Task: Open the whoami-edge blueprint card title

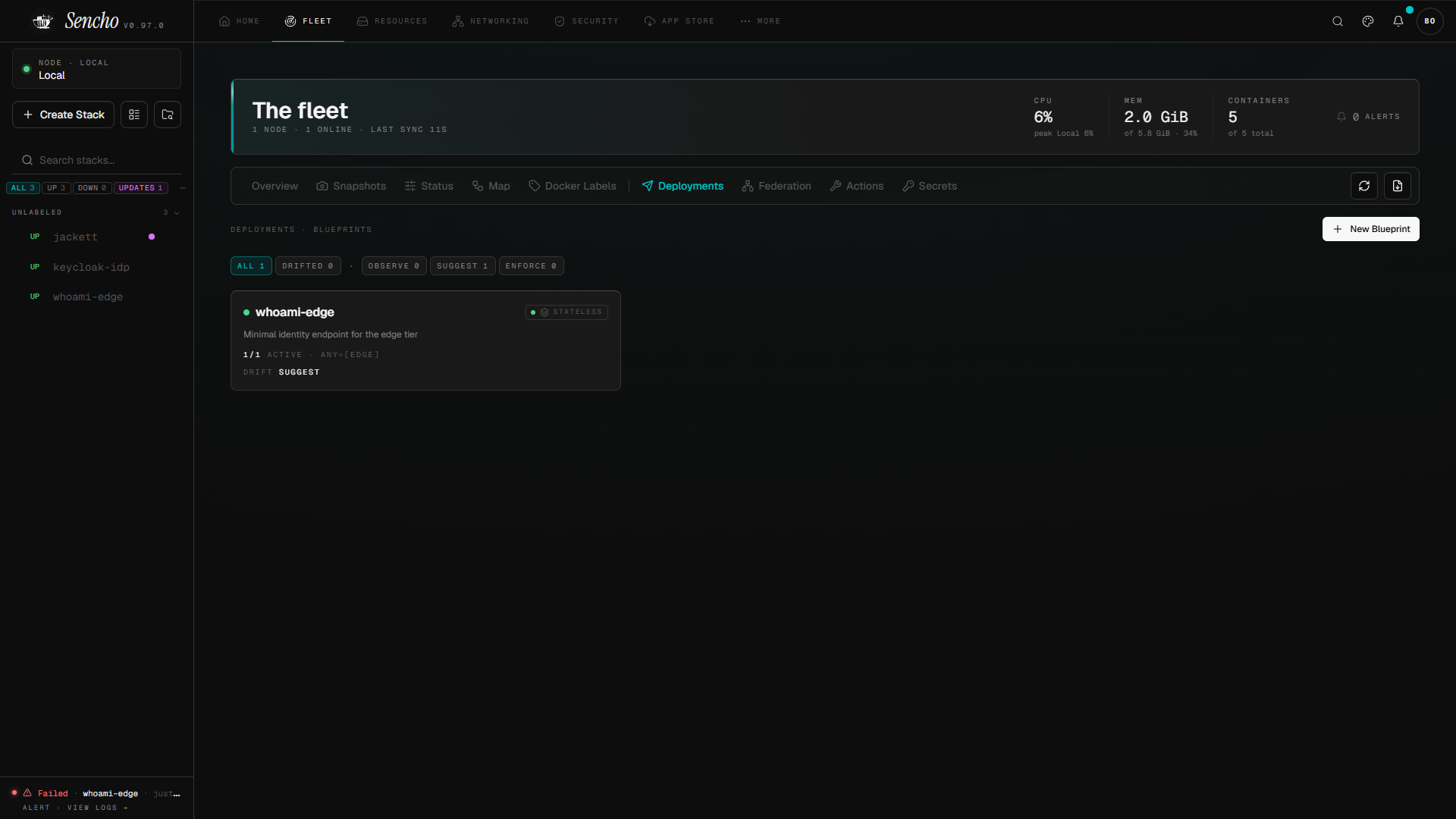Action: [x=295, y=312]
